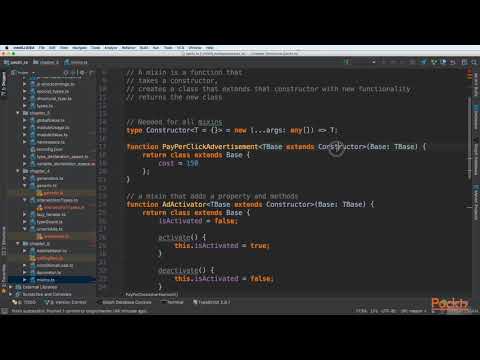Open the TODO tool window
Image resolution: width=480 pixels, height=360 pixels.
tap(24, 302)
